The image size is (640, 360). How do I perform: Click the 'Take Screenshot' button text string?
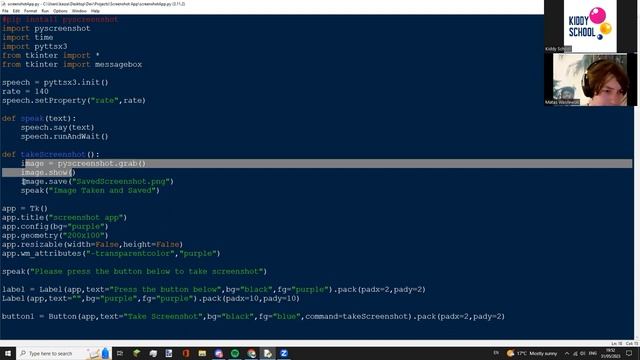tap(163, 316)
